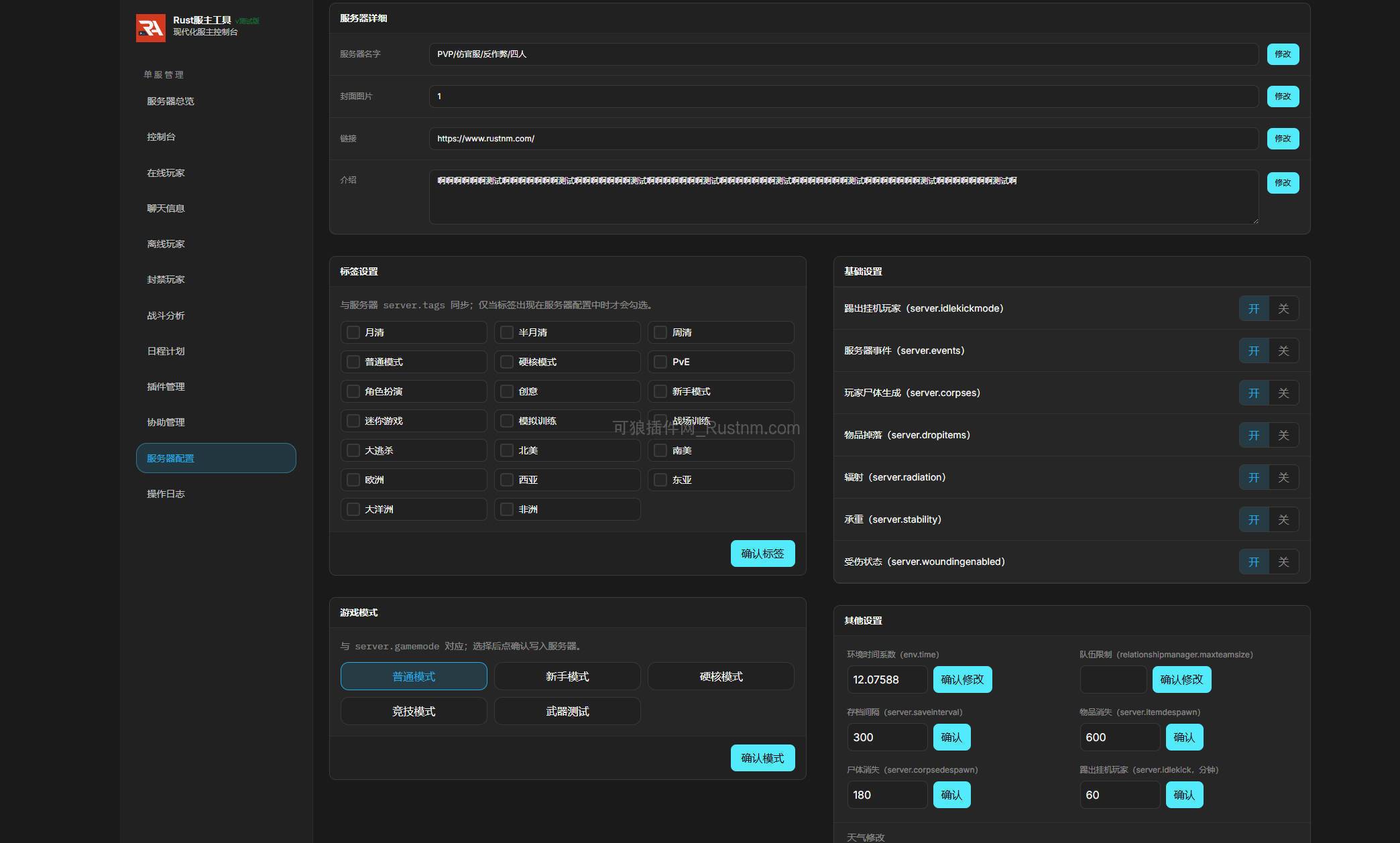Viewport: 1400px width, 843px height.
Task: Click 修改 button for 封面图片
Action: pyautogui.click(x=1283, y=96)
